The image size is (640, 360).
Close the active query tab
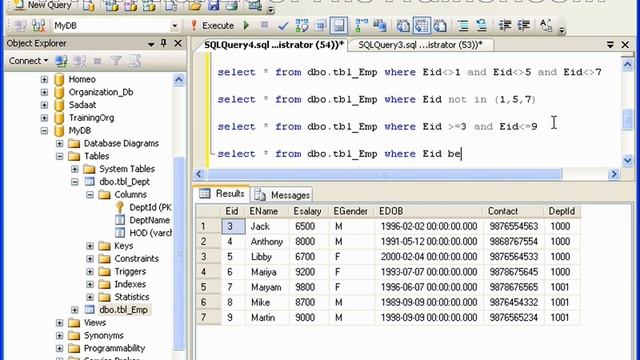pyautogui.click(x=625, y=44)
